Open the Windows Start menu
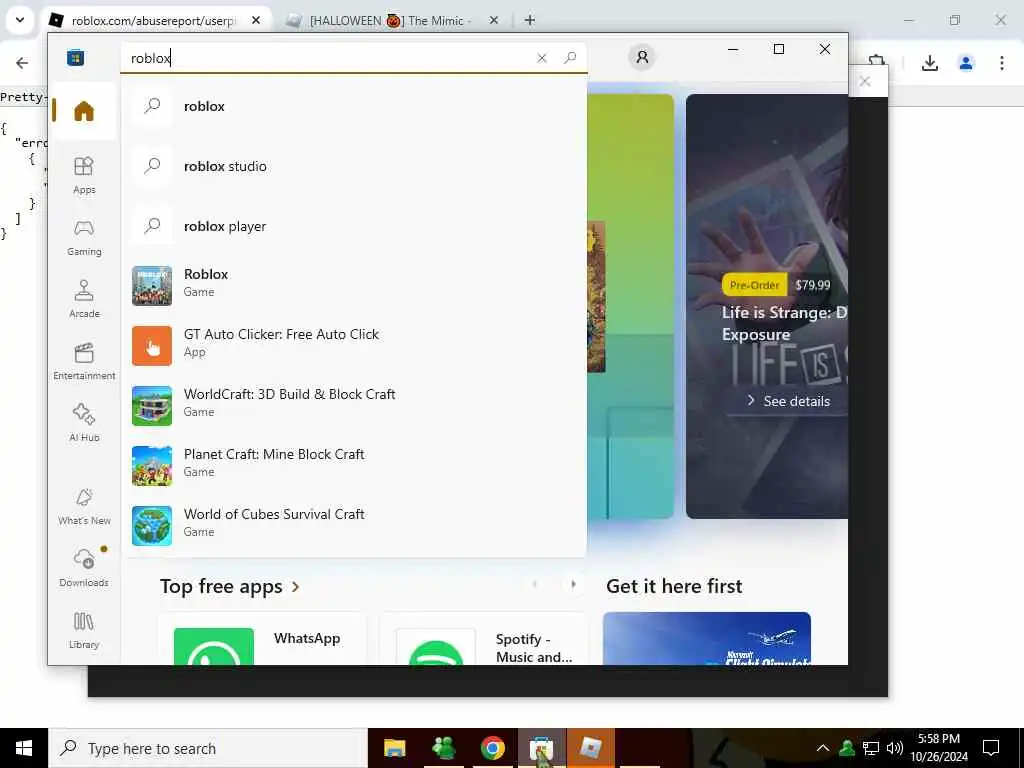 pos(24,748)
